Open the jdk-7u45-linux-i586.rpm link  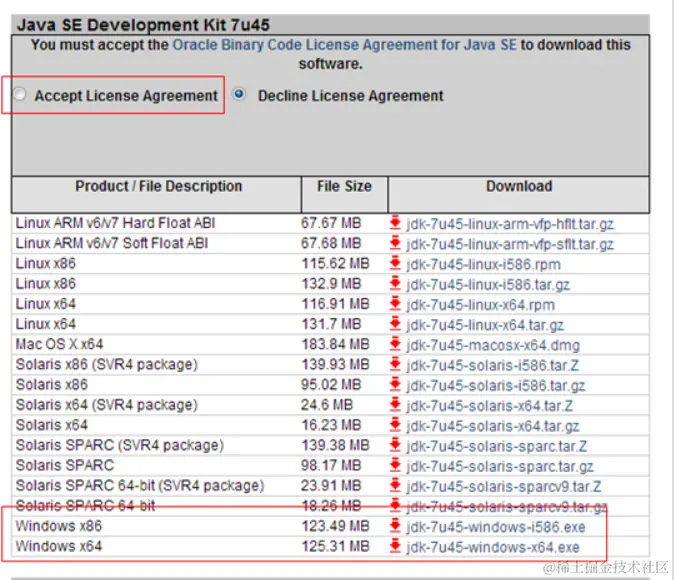[x=484, y=264]
